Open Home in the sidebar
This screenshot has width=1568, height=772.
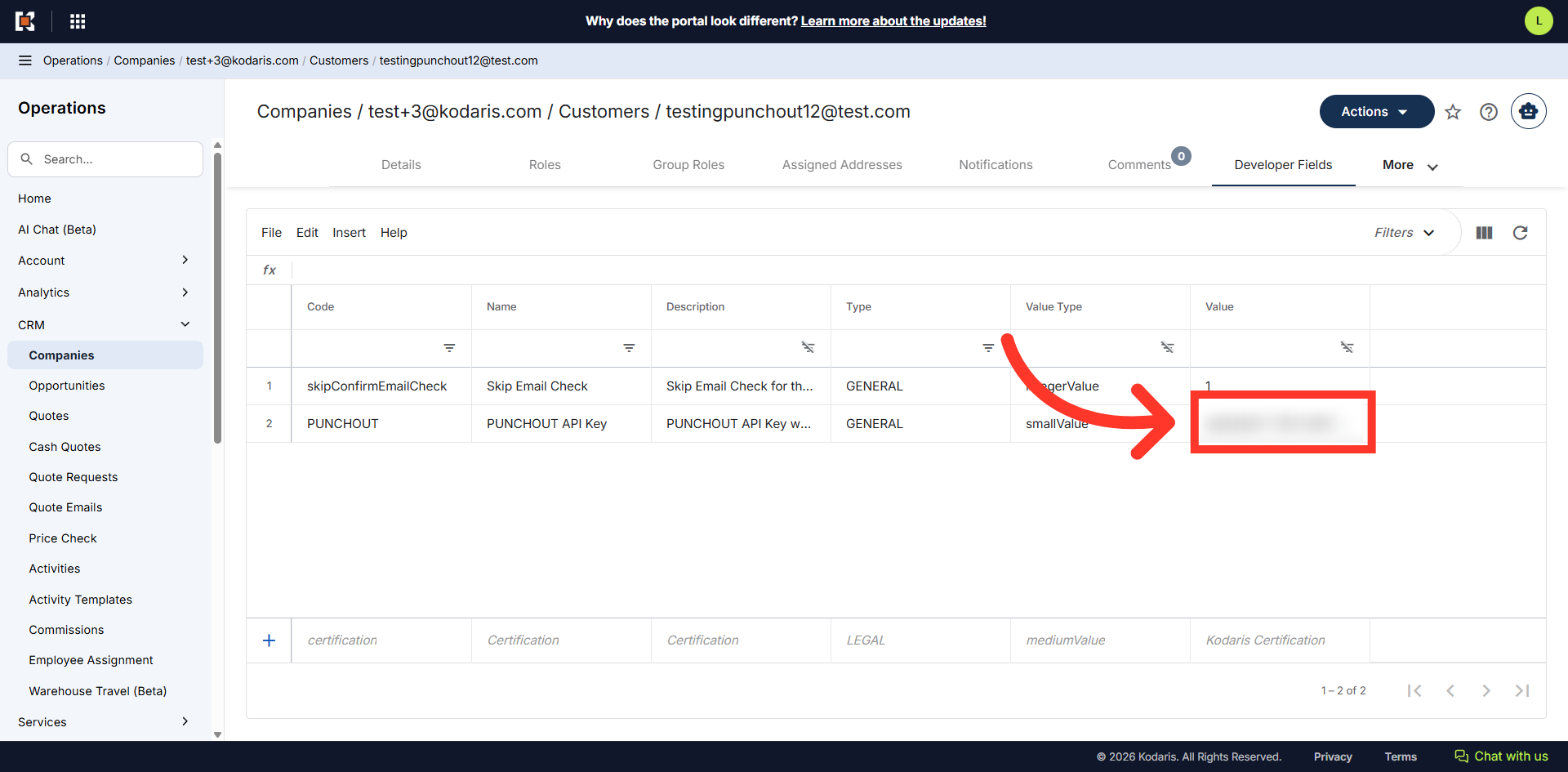tap(34, 199)
